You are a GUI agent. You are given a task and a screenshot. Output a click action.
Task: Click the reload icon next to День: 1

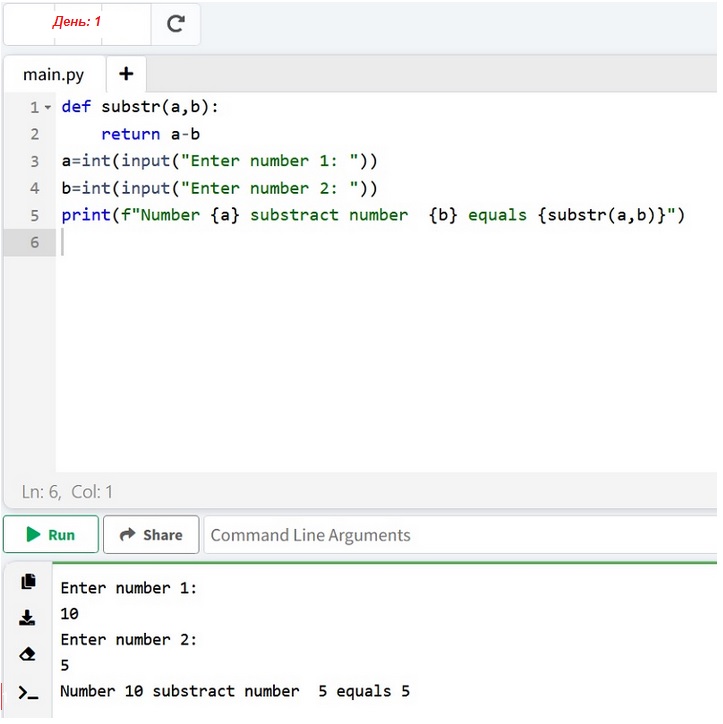coord(176,23)
